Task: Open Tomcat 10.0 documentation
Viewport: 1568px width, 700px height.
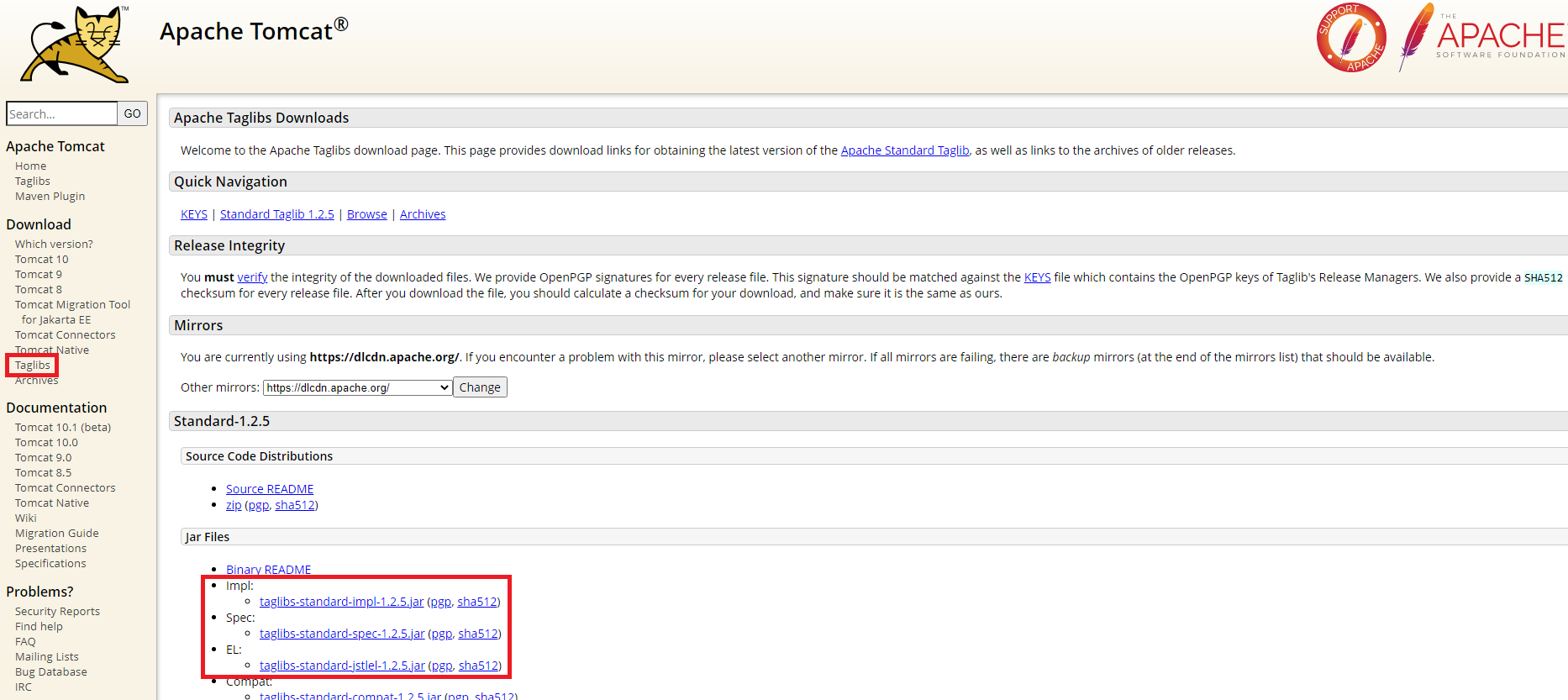Action: pos(46,443)
